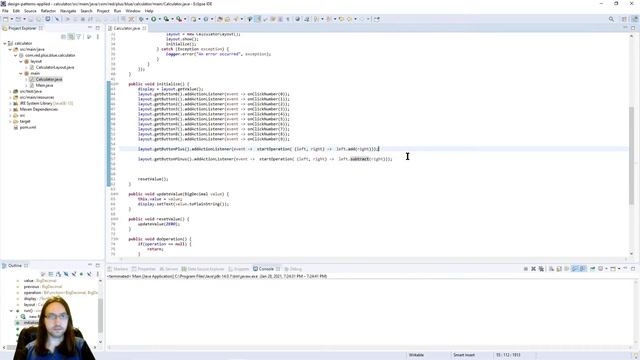Screen dimensions: 640x360
Task: Open the Debug dropdown arrow in toolbar
Action: pos(147,19)
